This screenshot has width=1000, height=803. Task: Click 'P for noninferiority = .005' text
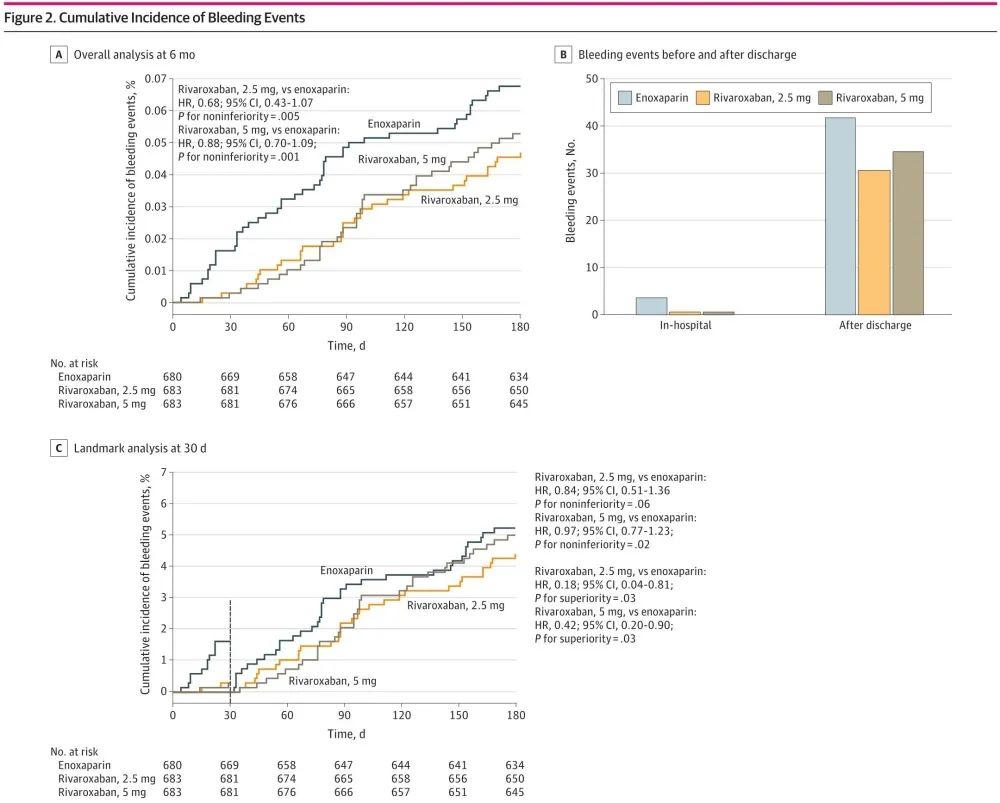[239, 116]
